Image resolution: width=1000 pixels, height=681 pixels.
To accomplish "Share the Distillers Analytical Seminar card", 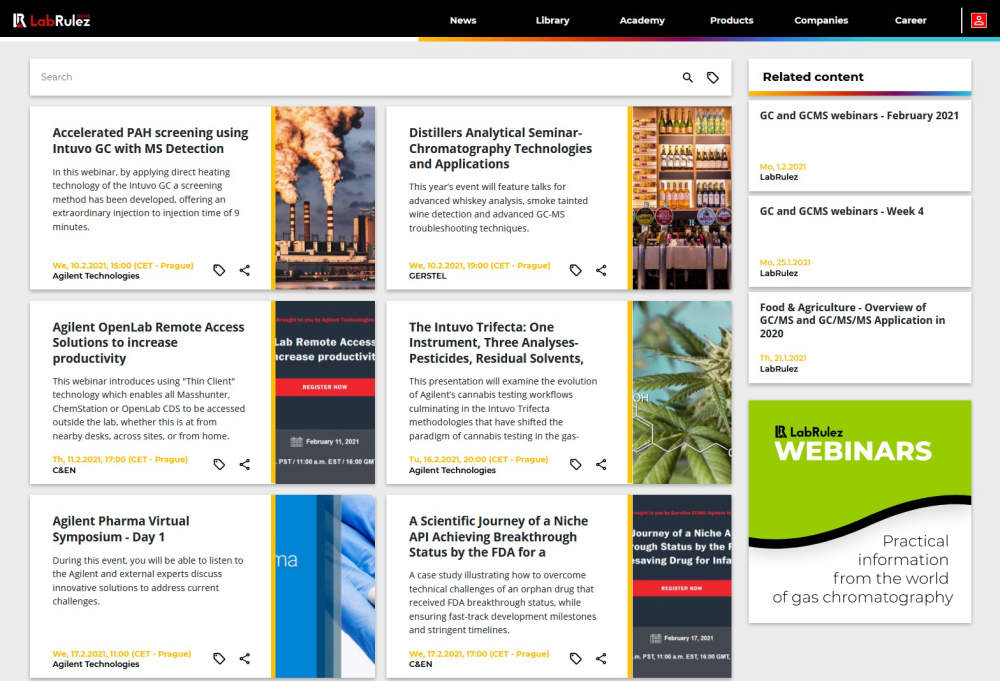I will (x=601, y=270).
